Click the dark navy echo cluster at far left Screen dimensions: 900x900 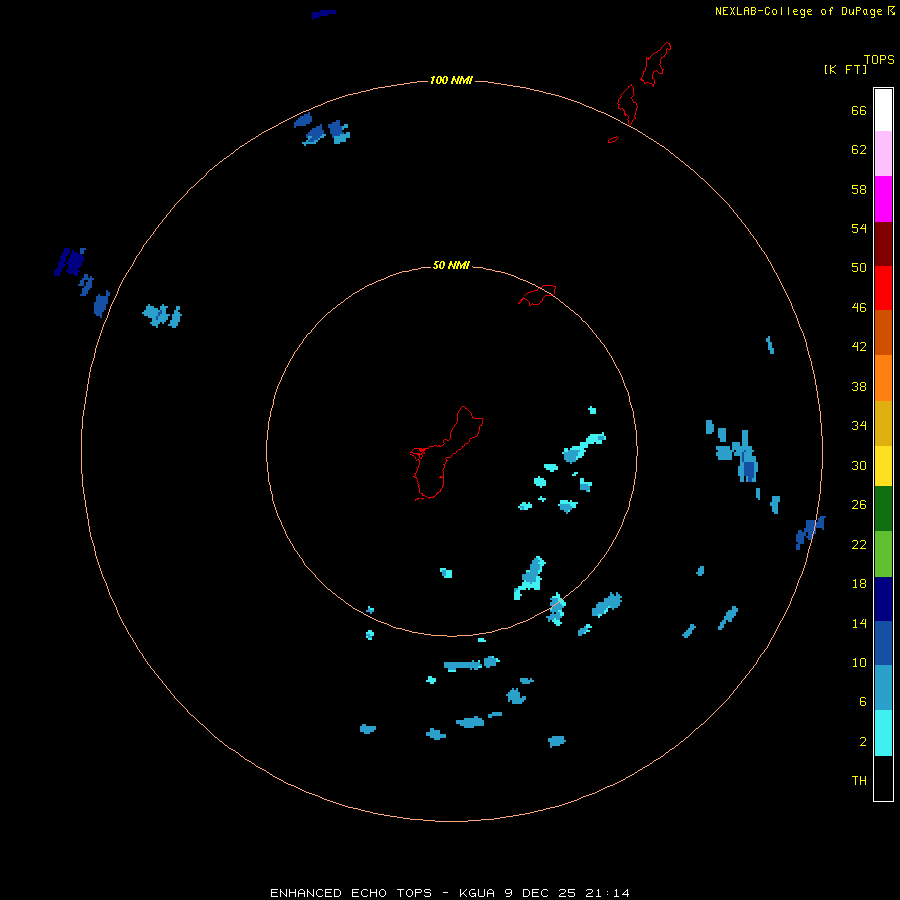click(x=69, y=262)
